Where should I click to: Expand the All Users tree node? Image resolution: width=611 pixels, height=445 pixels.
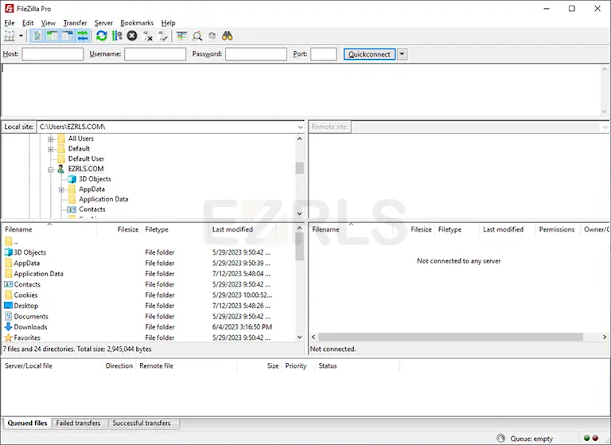tap(51, 139)
